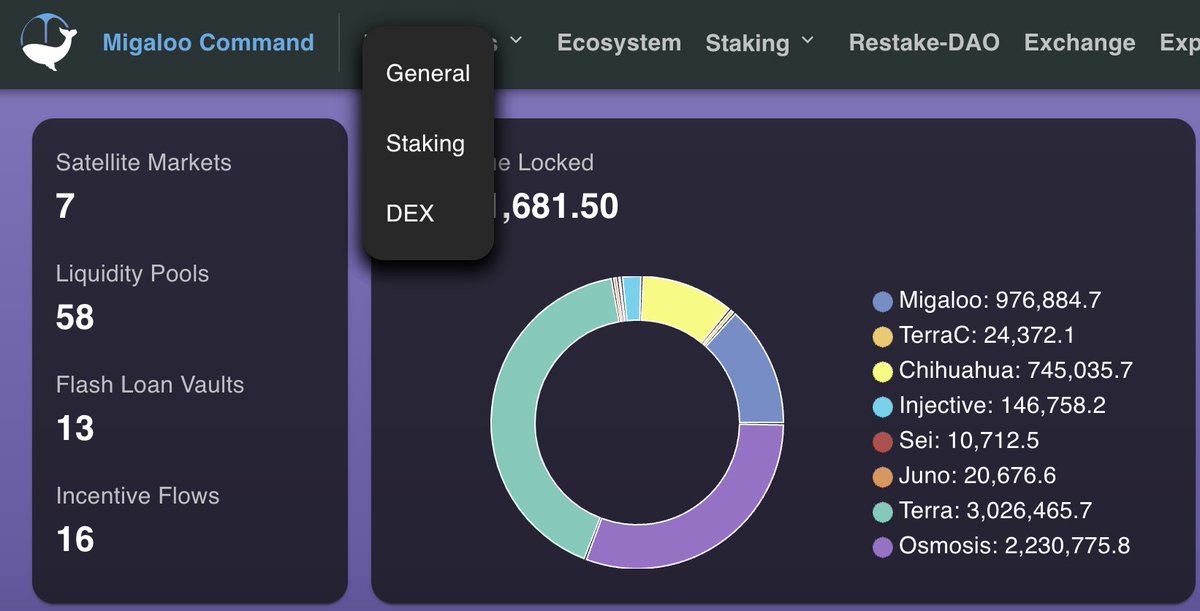Screen dimensions: 1200x611
Task: Click the light-blue Injective donut segment
Action: point(631,300)
